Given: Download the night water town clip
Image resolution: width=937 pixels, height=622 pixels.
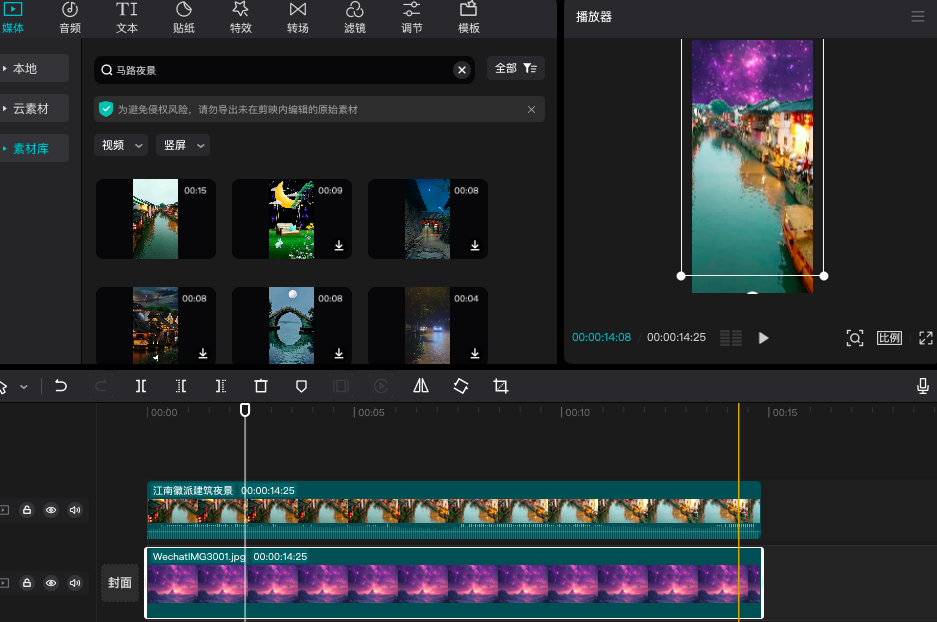Looking at the screenshot, I should [x=203, y=354].
